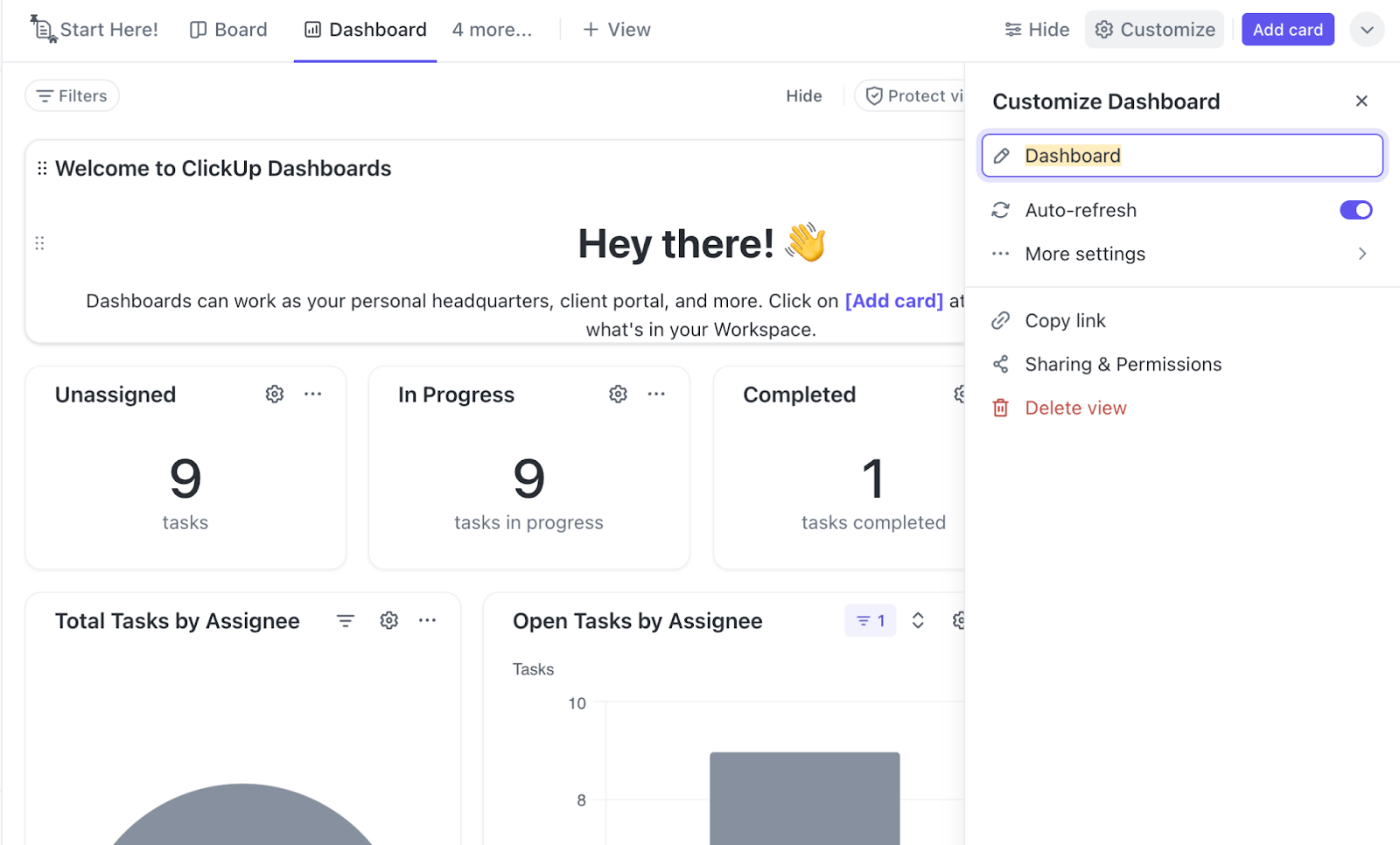The height and width of the screenshot is (845, 1400).
Task: Switch to the Board tab
Action: pos(228,29)
